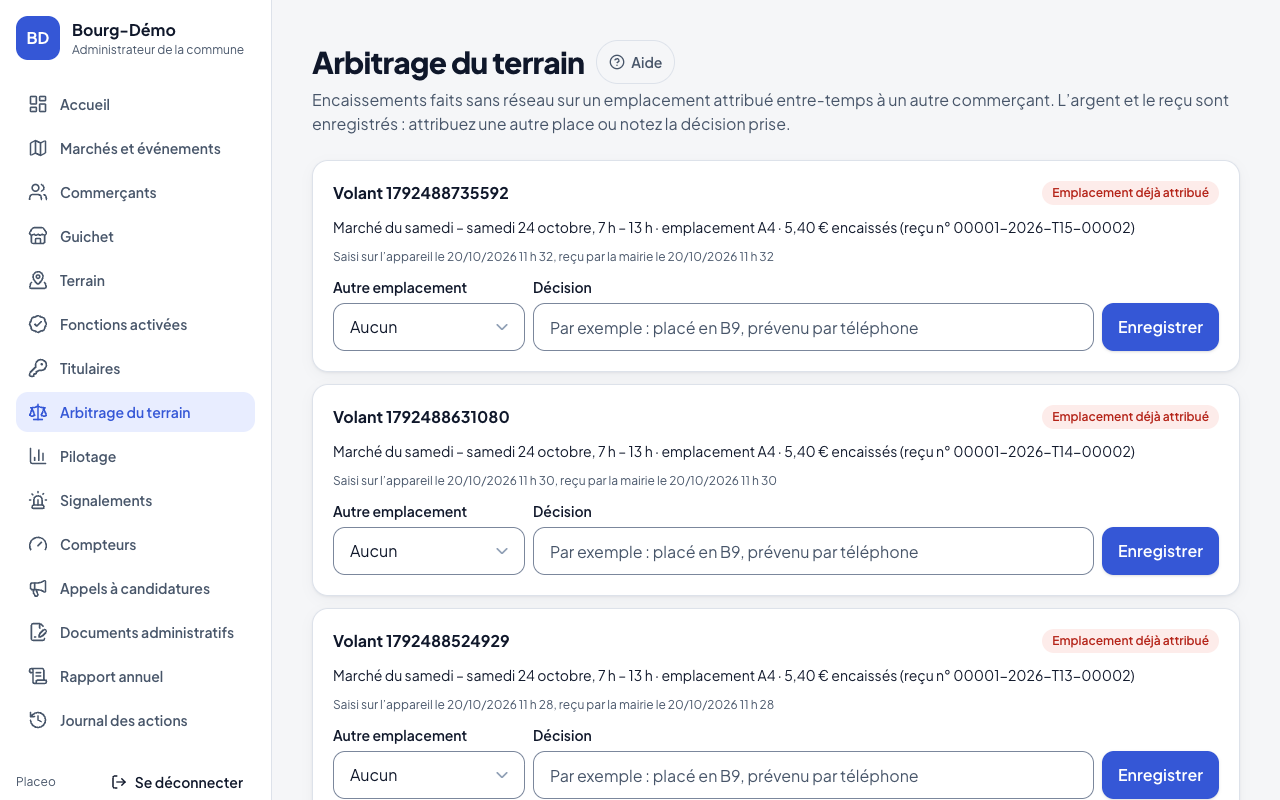This screenshot has width=1280, height=800.
Task: Click the line with receipt 00001-2026-T15-00002
Action: [734, 228]
